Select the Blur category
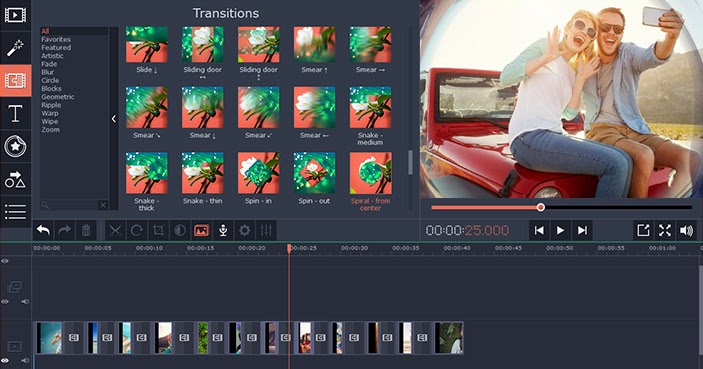The width and height of the screenshot is (703, 369). (x=48, y=72)
